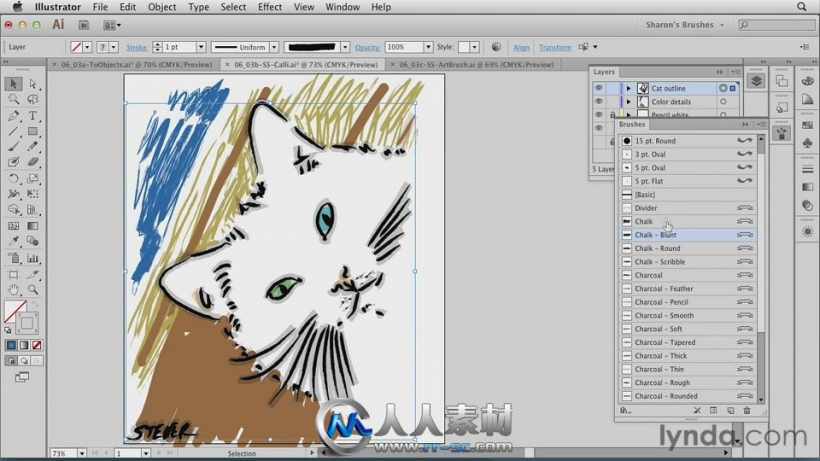Viewport: 820px width, 461px height.
Task: Select the Column Graph tool
Action: (33, 258)
